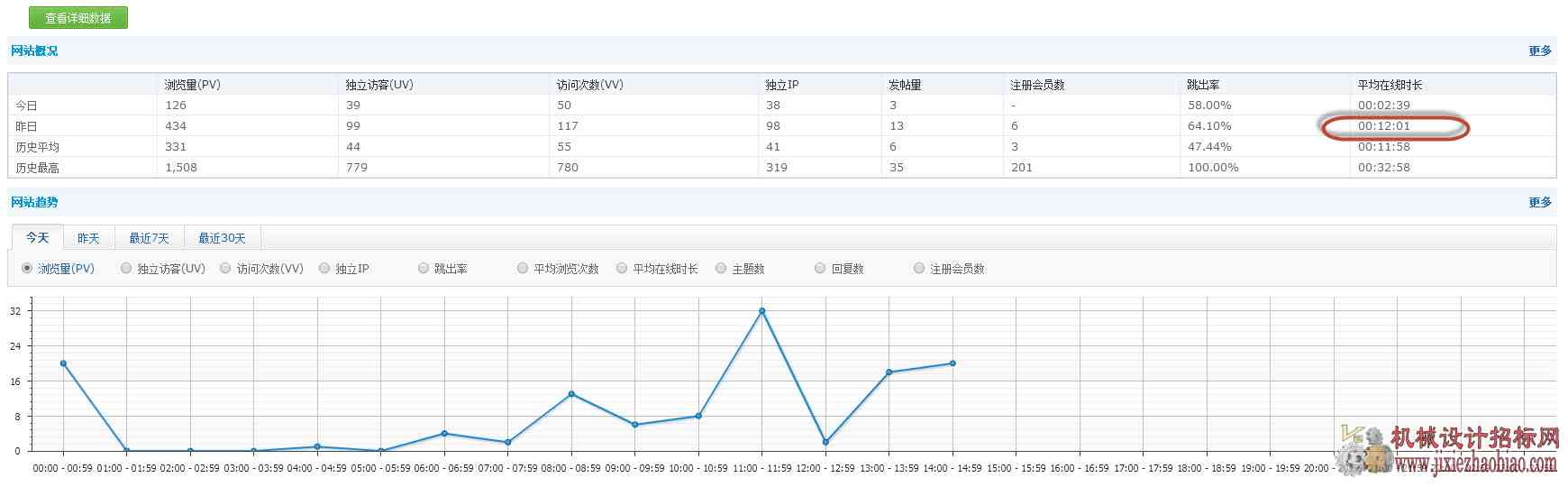Click historical max UV value 779
The image size is (1568, 487).
click(x=357, y=168)
